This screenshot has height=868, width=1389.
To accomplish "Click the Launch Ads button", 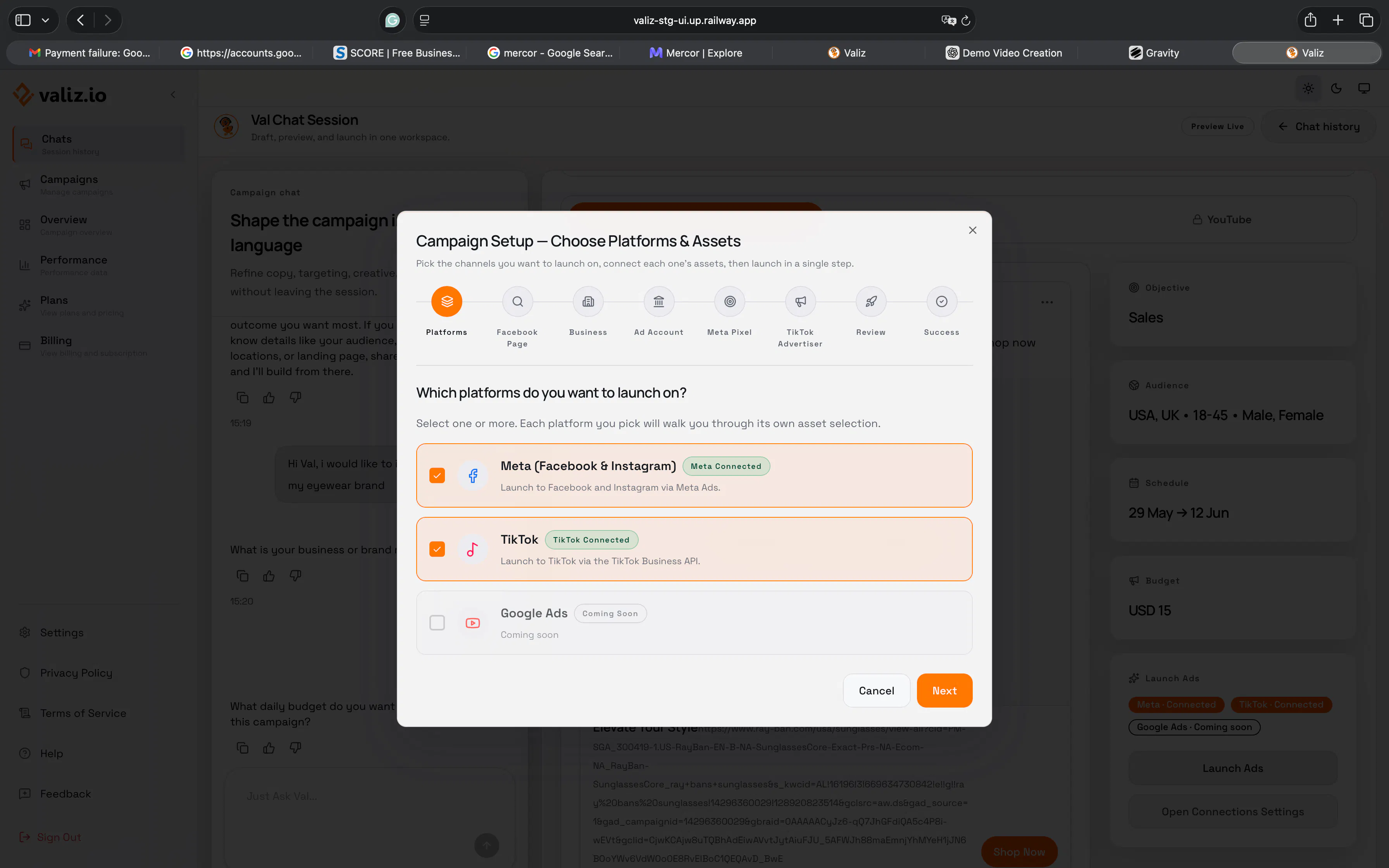I will coord(1232,768).
